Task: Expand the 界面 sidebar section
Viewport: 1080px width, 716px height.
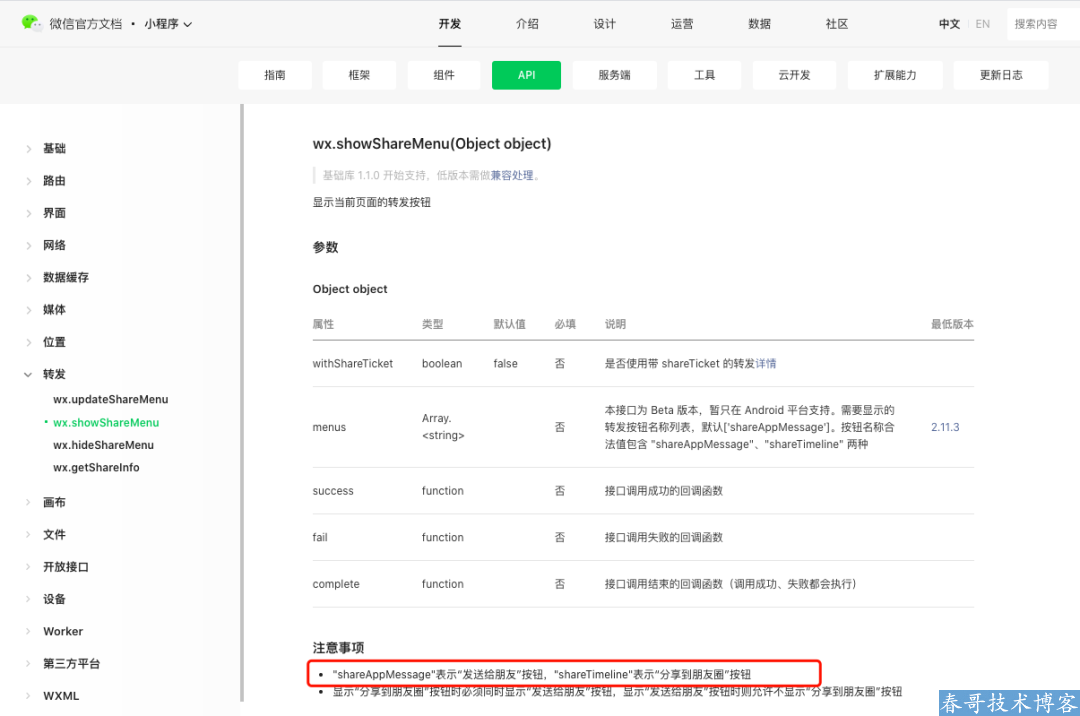Action: pyautogui.click(x=54, y=213)
